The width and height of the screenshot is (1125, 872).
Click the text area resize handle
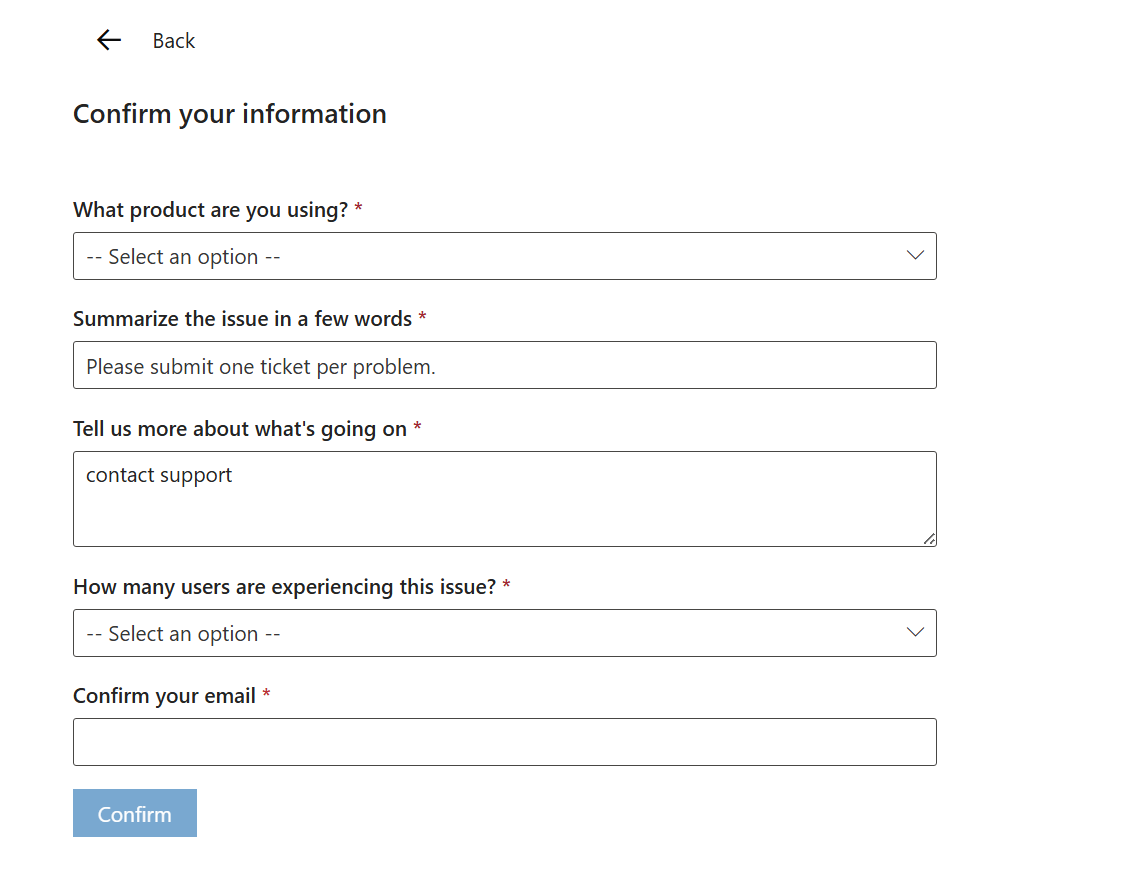[x=929, y=539]
